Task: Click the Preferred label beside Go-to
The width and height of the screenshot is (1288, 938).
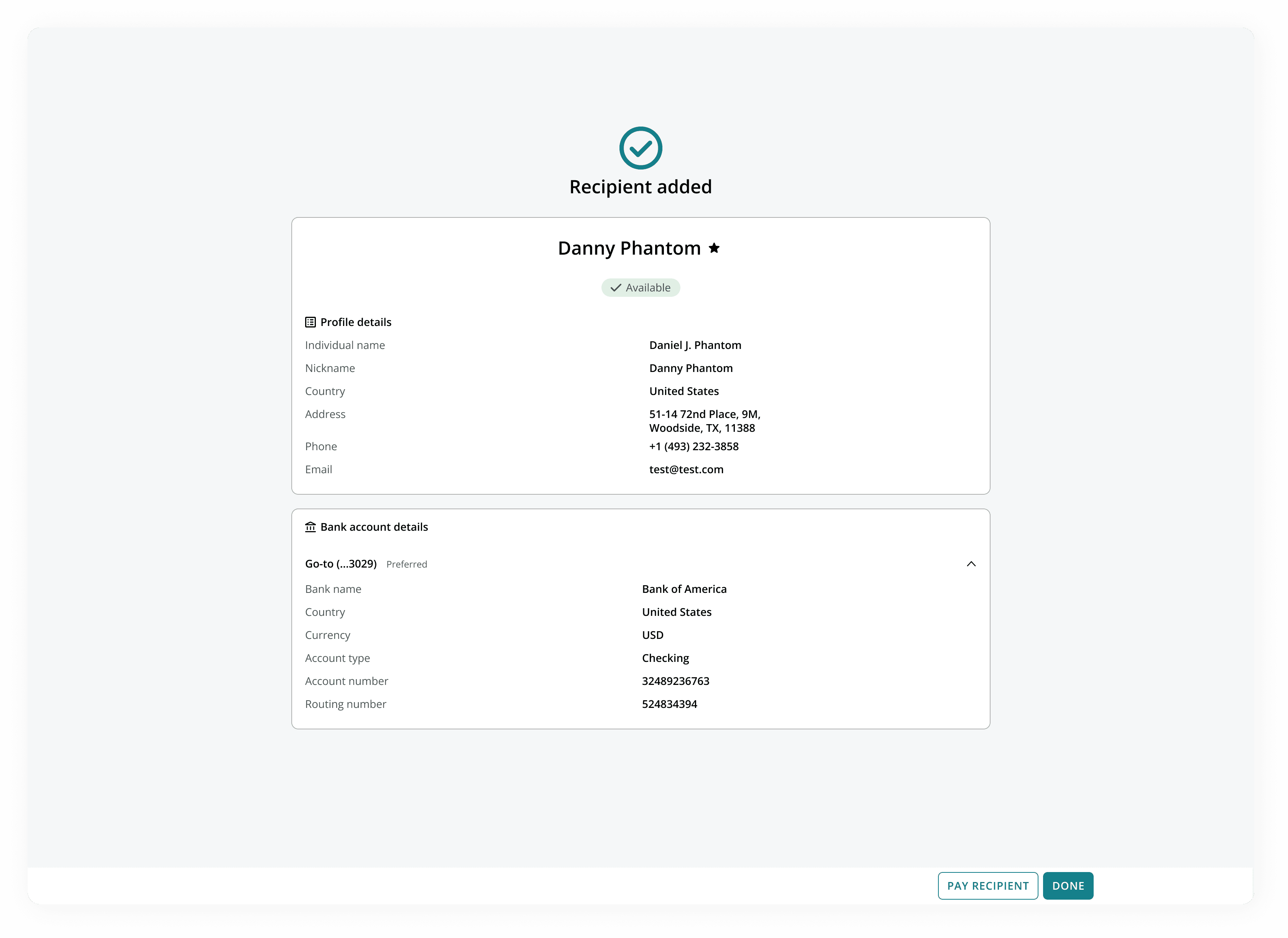Action: click(x=406, y=564)
